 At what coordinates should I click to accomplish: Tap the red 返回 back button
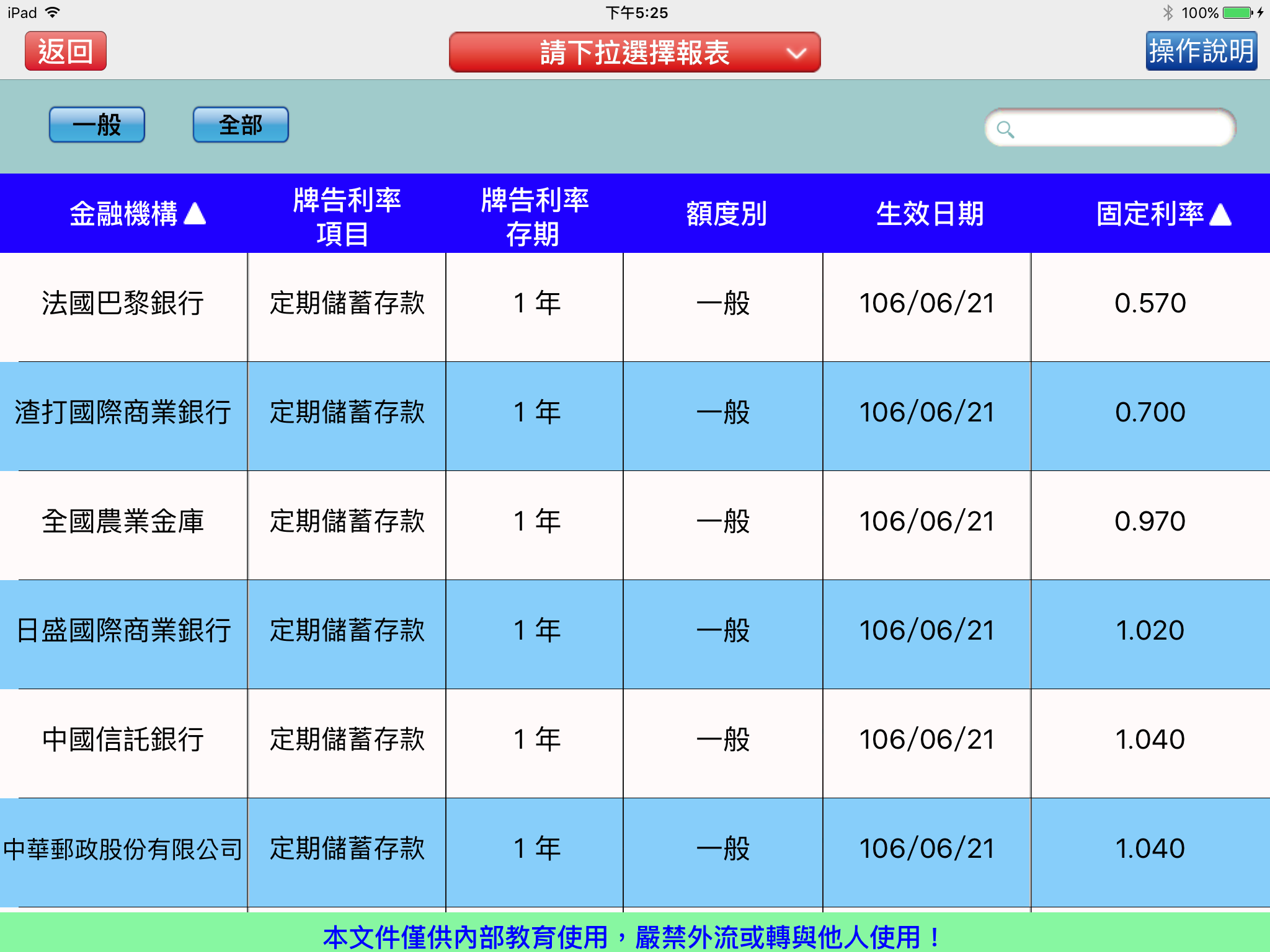point(66,51)
